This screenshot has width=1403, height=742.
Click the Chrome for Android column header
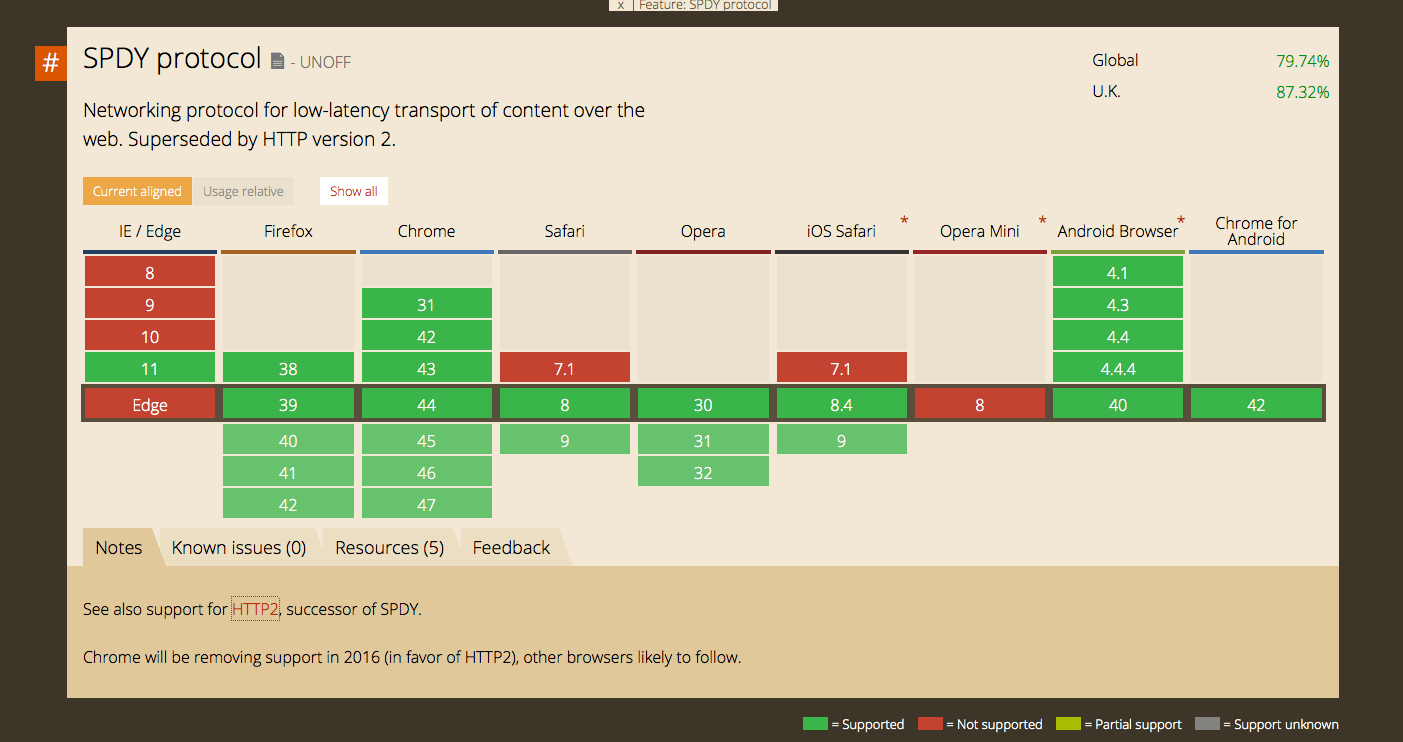1256,231
